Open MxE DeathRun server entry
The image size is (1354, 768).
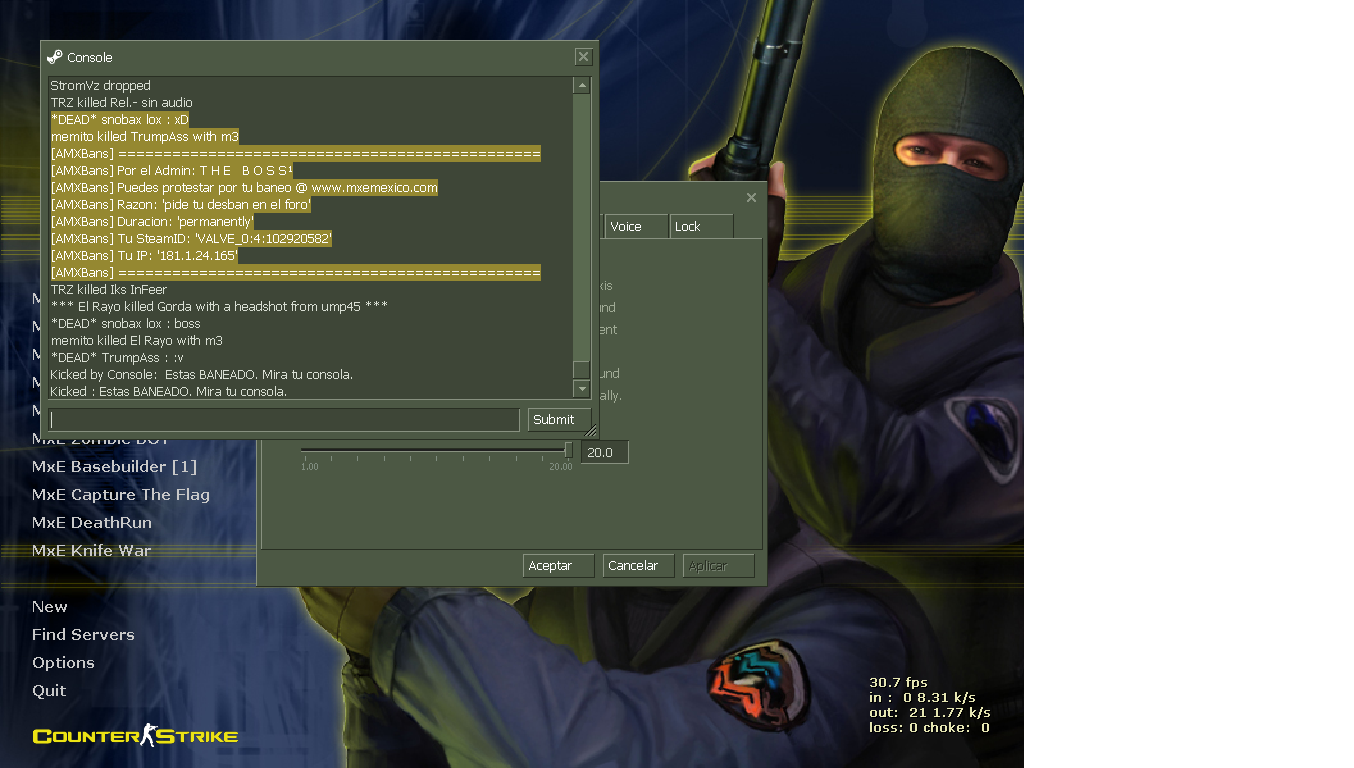pos(92,522)
